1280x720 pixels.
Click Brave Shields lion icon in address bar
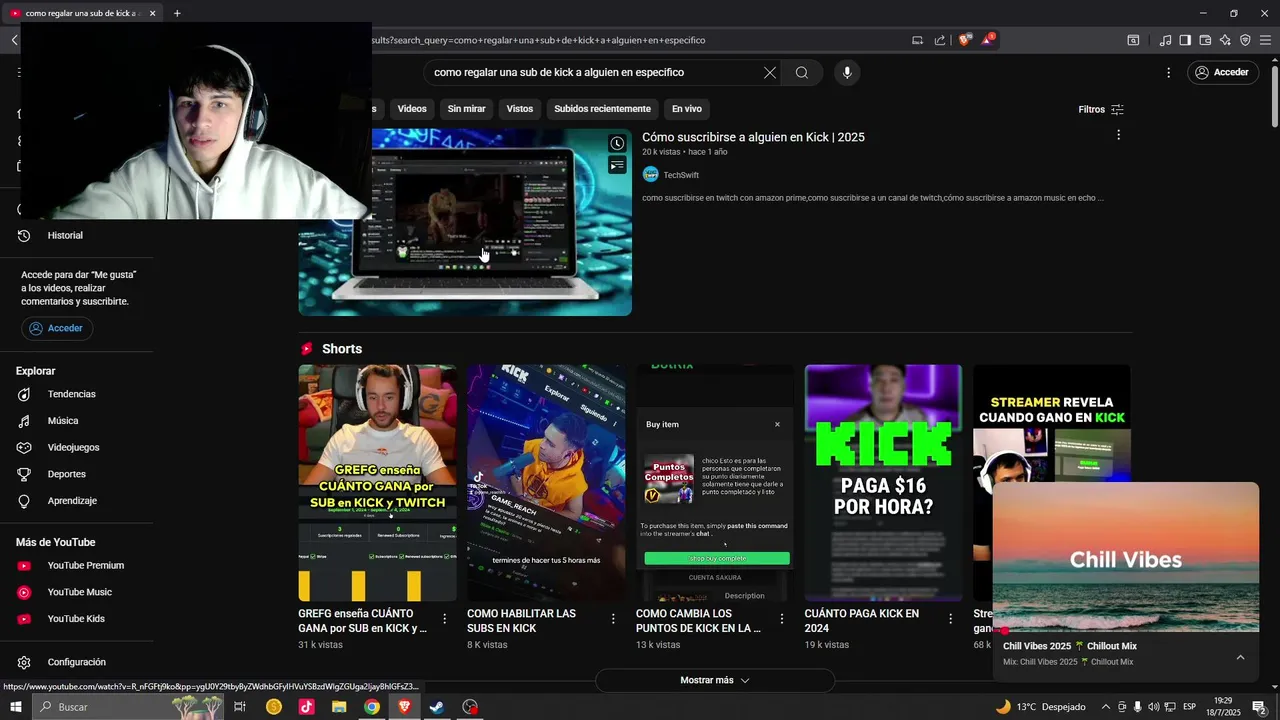964,40
